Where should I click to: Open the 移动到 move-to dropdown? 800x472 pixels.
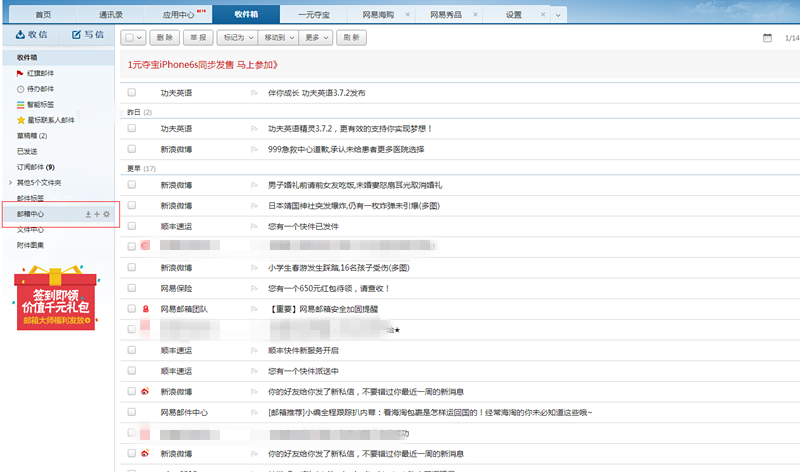pos(279,38)
